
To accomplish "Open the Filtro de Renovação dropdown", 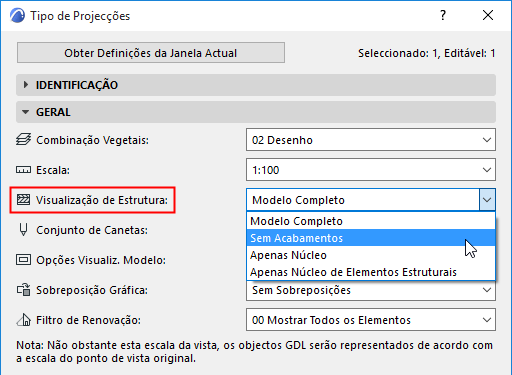I will click(371, 320).
